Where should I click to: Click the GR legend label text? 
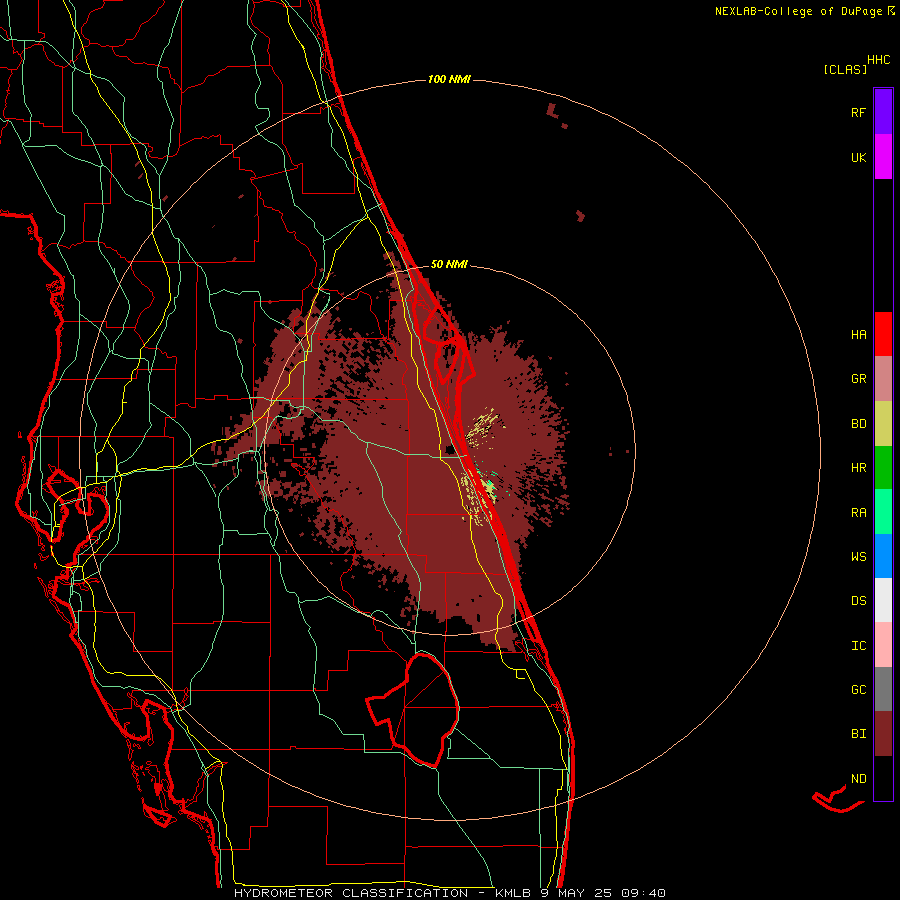[859, 379]
